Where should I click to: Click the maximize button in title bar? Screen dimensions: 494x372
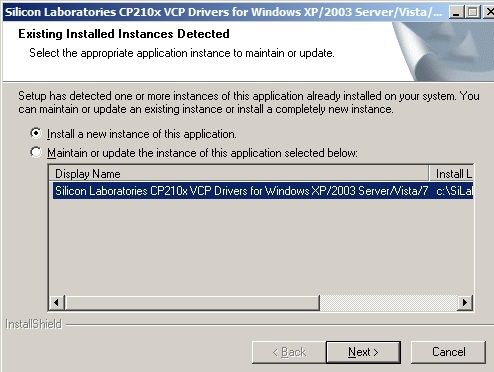(x=472, y=12)
